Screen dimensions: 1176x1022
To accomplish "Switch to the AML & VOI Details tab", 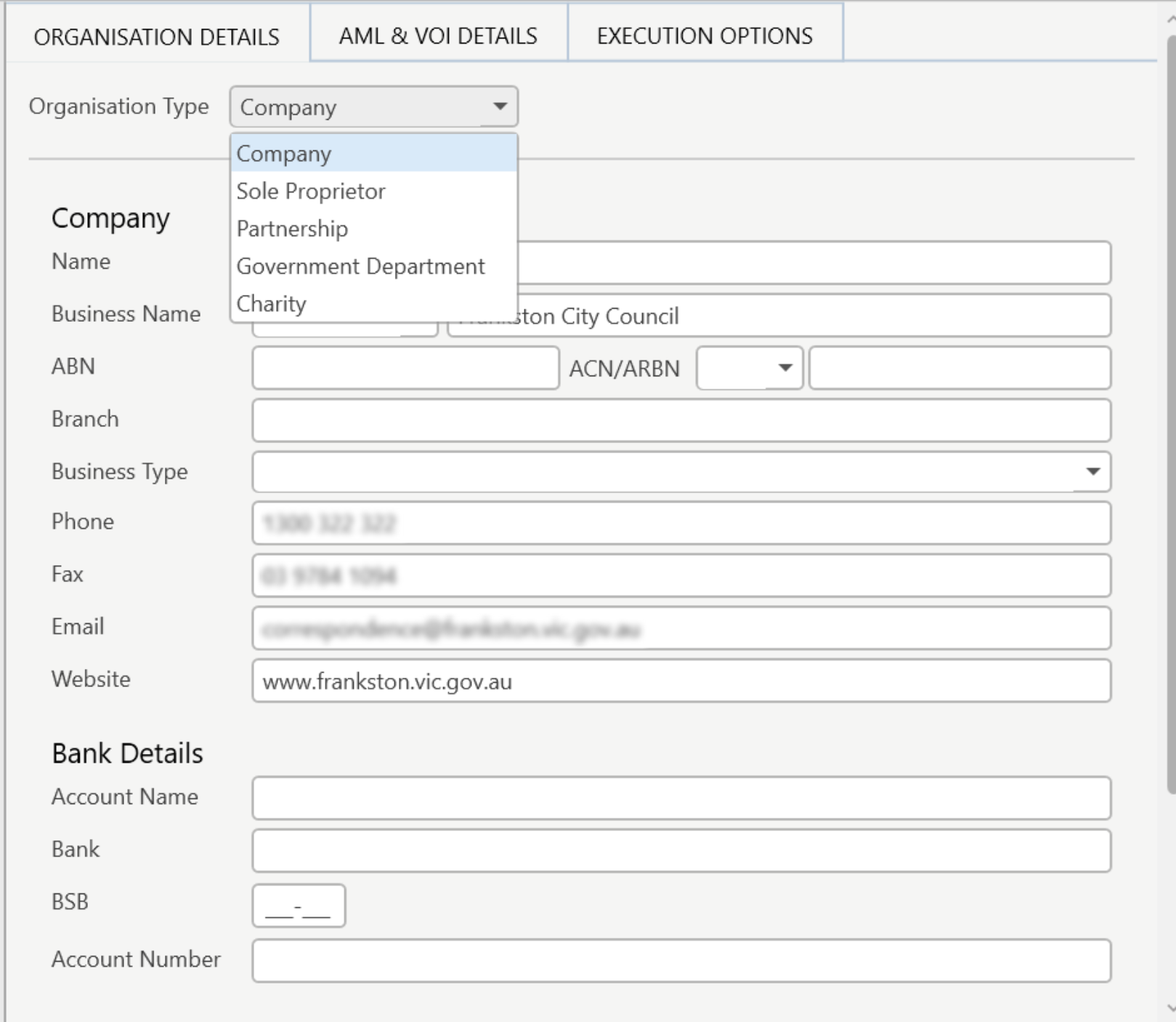I will 438,36.
